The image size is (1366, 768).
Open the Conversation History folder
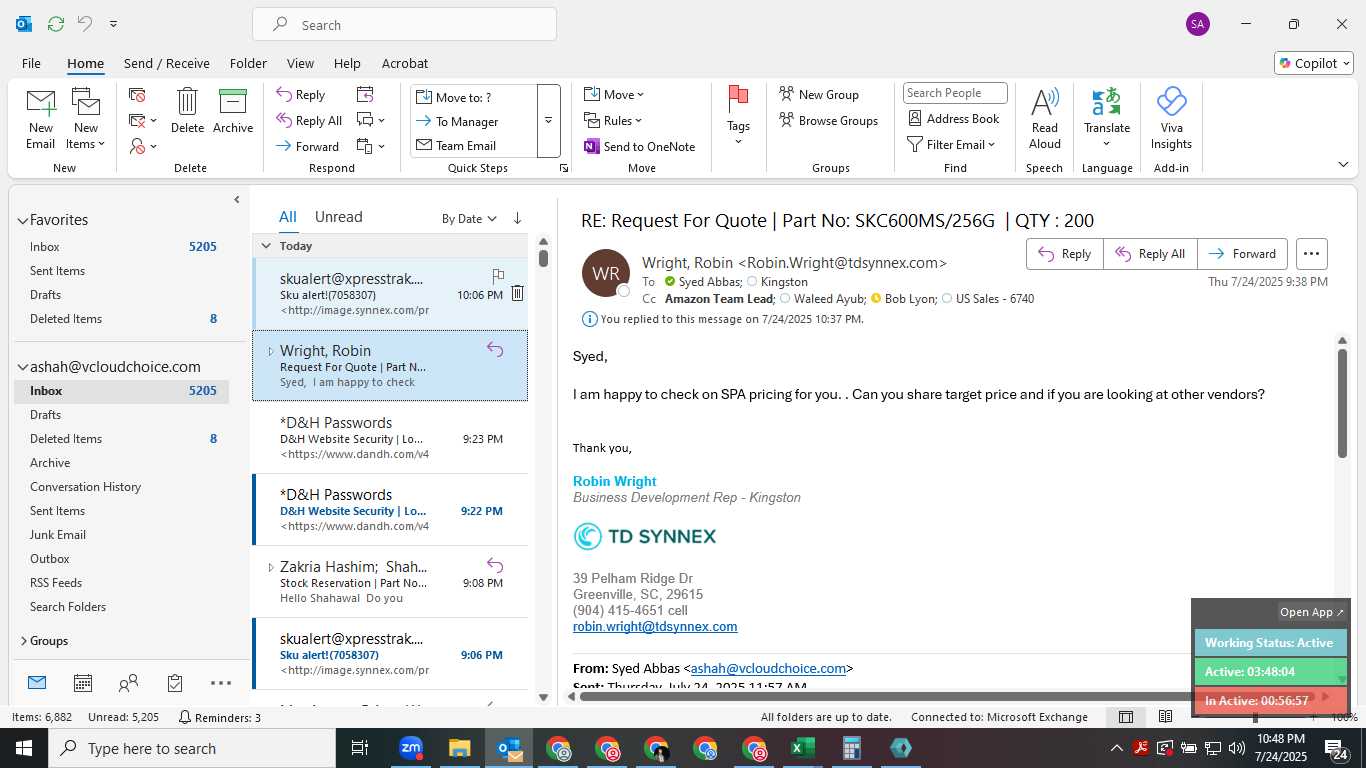[x=85, y=487]
